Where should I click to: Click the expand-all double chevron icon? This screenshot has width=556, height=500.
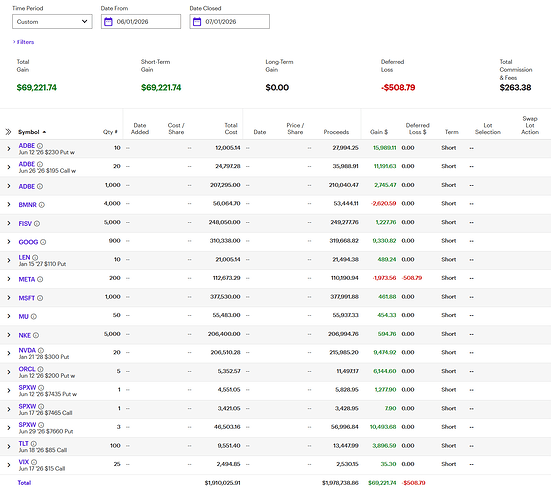point(8,133)
